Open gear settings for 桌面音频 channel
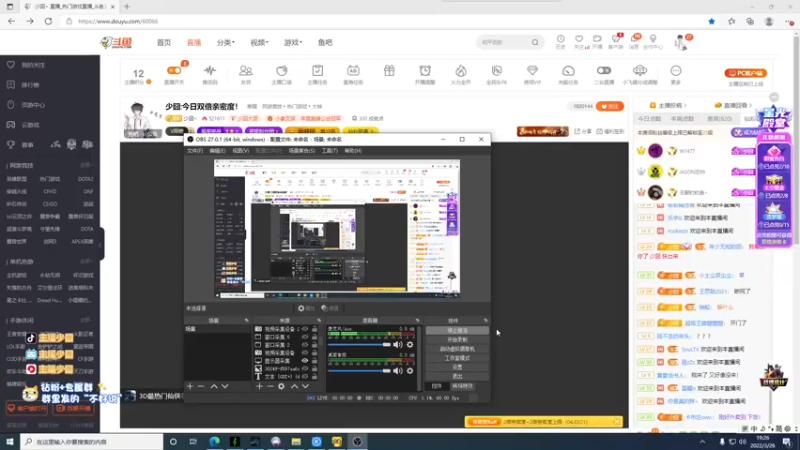This screenshot has width=800, height=450. point(410,371)
